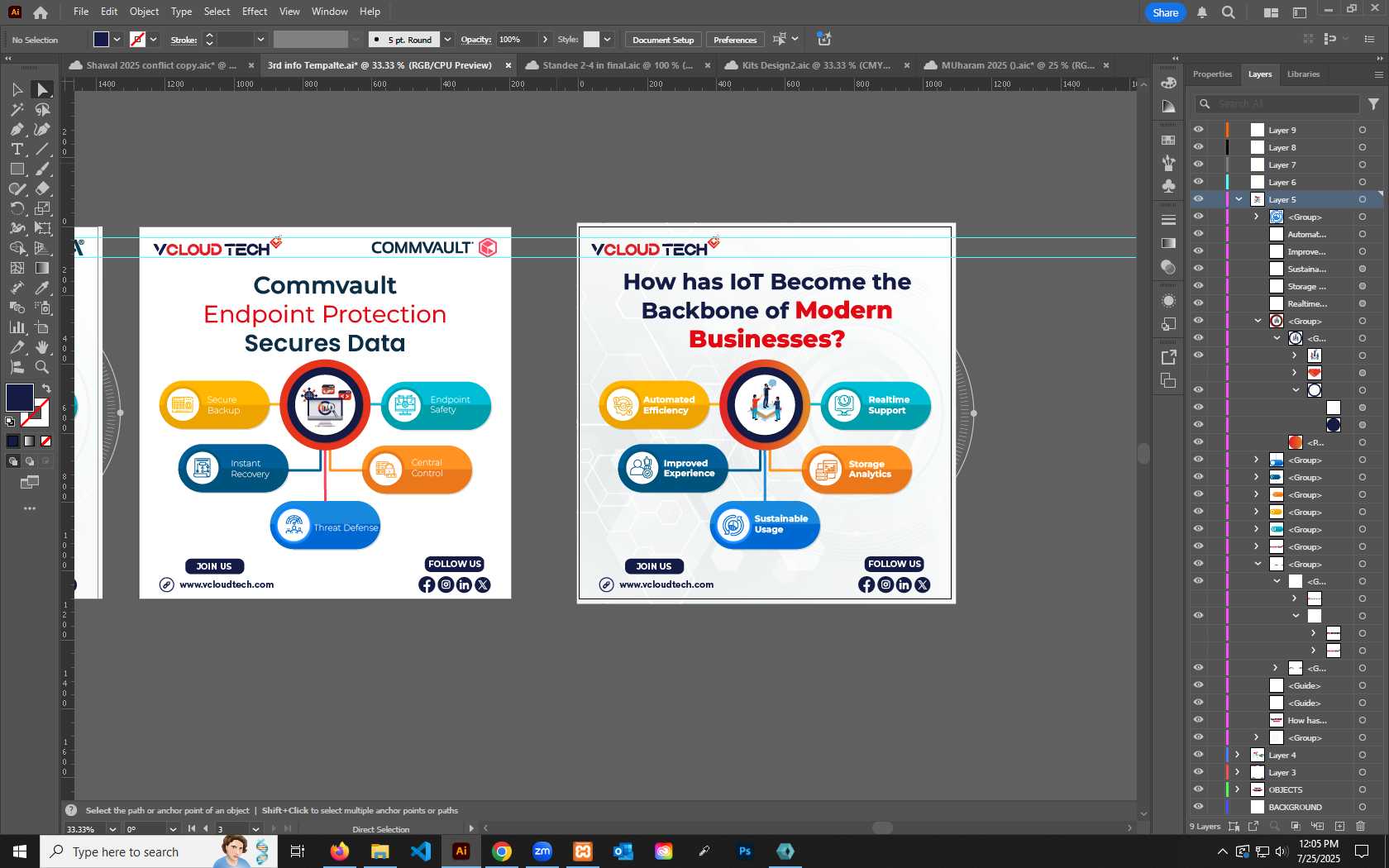Expand Layer 4 contents

pyautogui.click(x=1238, y=755)
